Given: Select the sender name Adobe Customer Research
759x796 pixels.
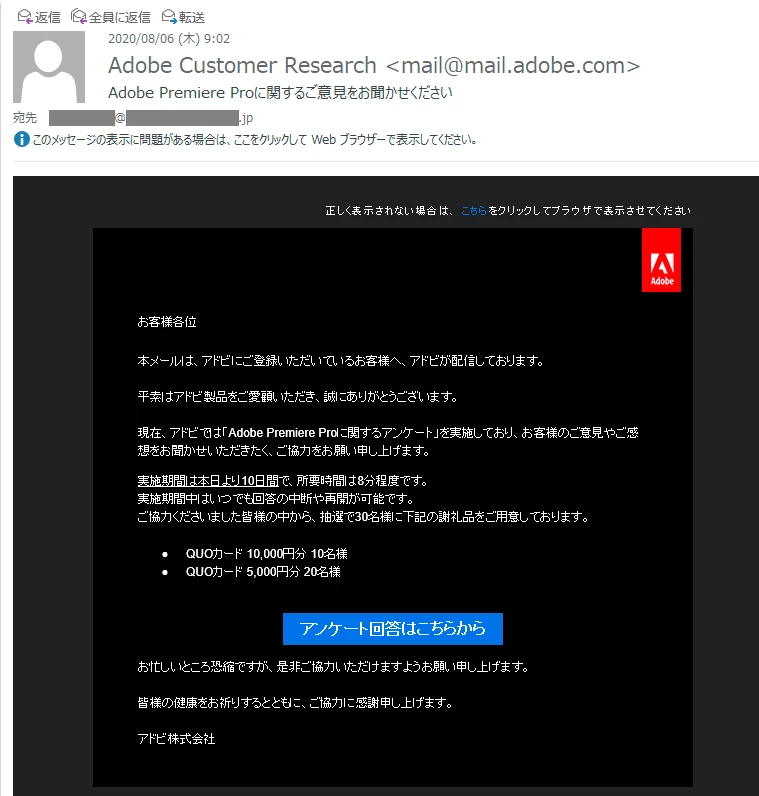Looking at the screenshot, I should (242, 65).
